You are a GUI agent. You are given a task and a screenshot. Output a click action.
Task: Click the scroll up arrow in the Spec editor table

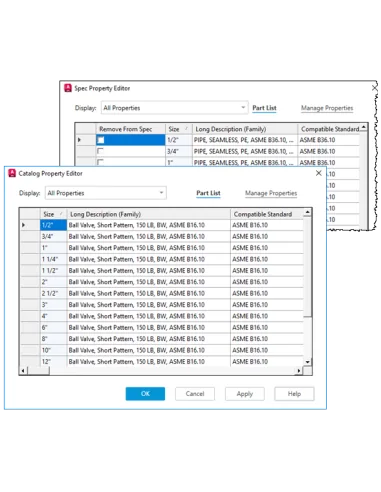(364, 127)
